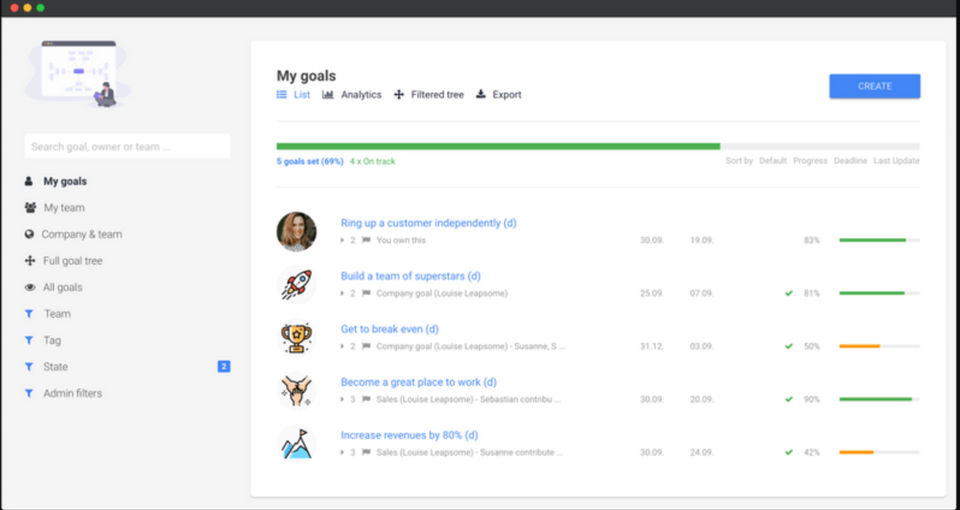Click the trophy icon for Get to break even
960x510 pixels.
click(296, 338)
